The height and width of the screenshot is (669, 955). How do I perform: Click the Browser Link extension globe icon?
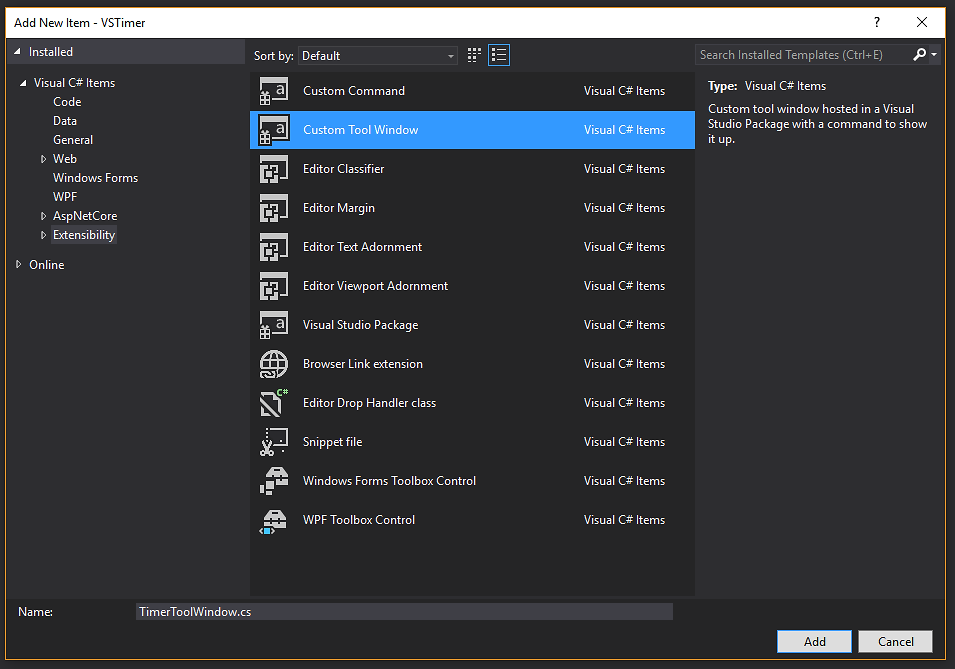coord(273,364)
